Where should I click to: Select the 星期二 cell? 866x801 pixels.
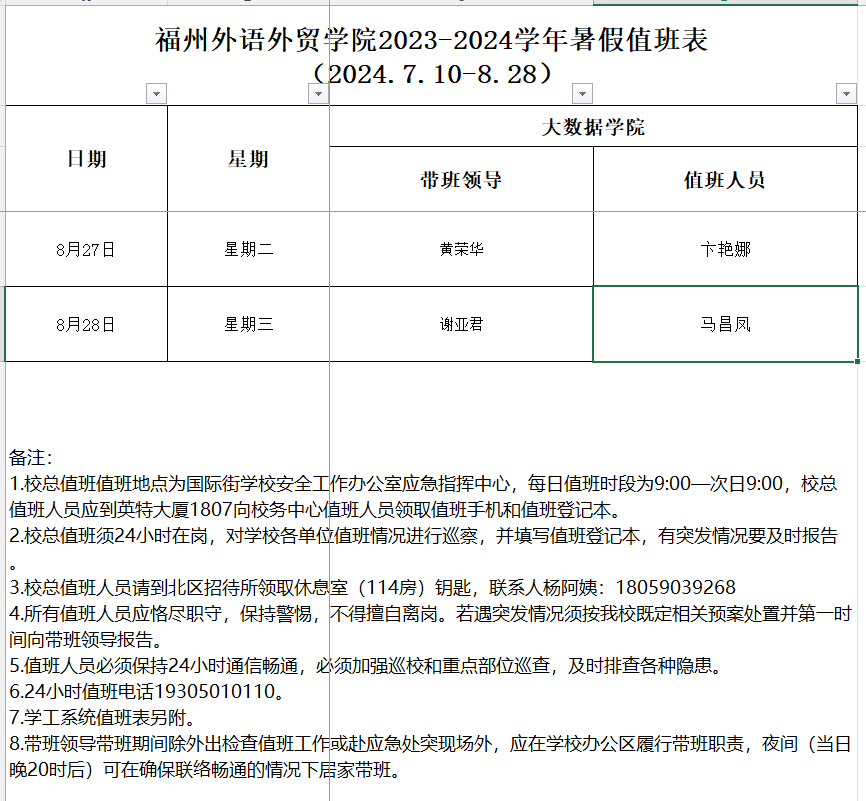click(x=248, y=249)
